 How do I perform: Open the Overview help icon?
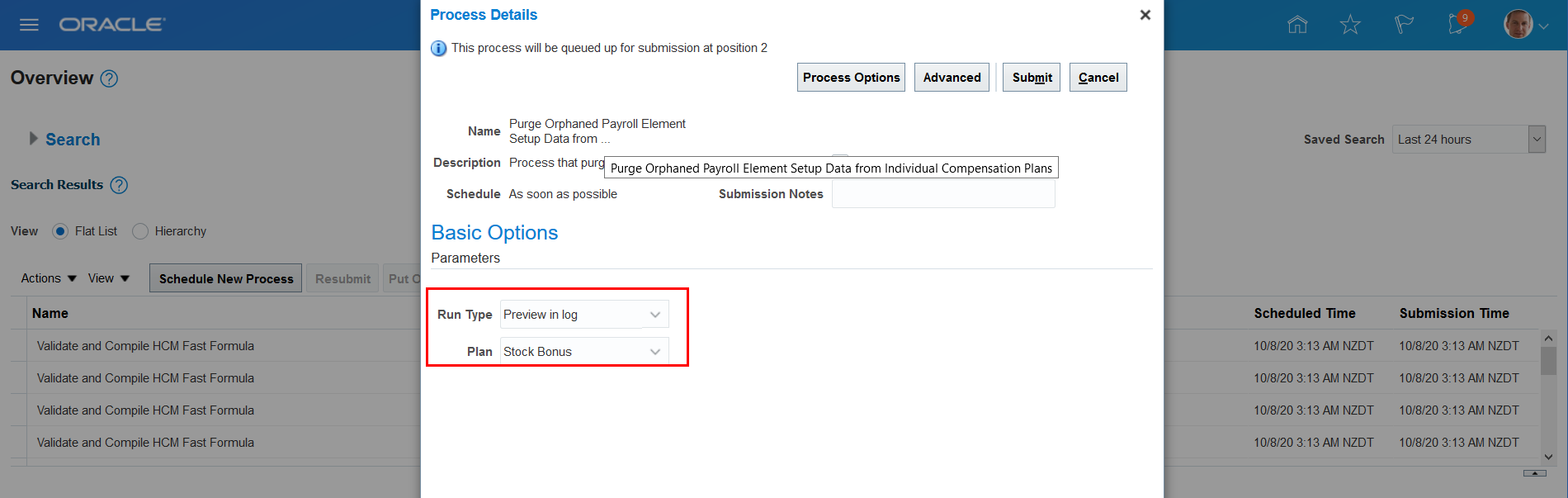[x=109, y=78]
